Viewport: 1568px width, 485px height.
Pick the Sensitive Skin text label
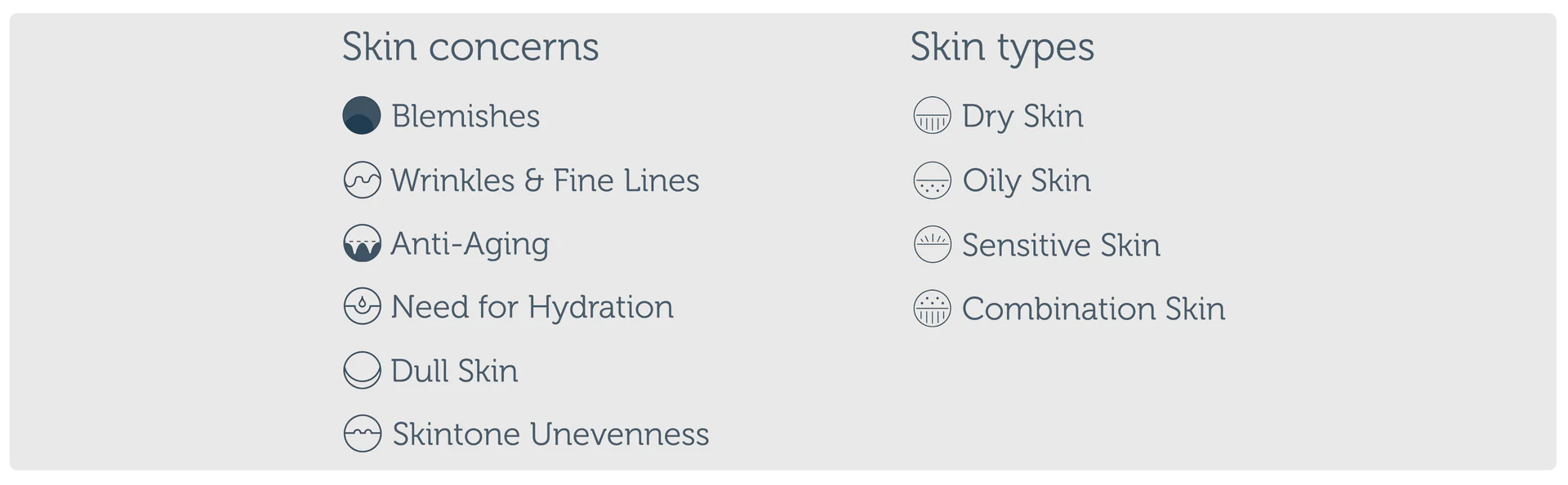1061,245
